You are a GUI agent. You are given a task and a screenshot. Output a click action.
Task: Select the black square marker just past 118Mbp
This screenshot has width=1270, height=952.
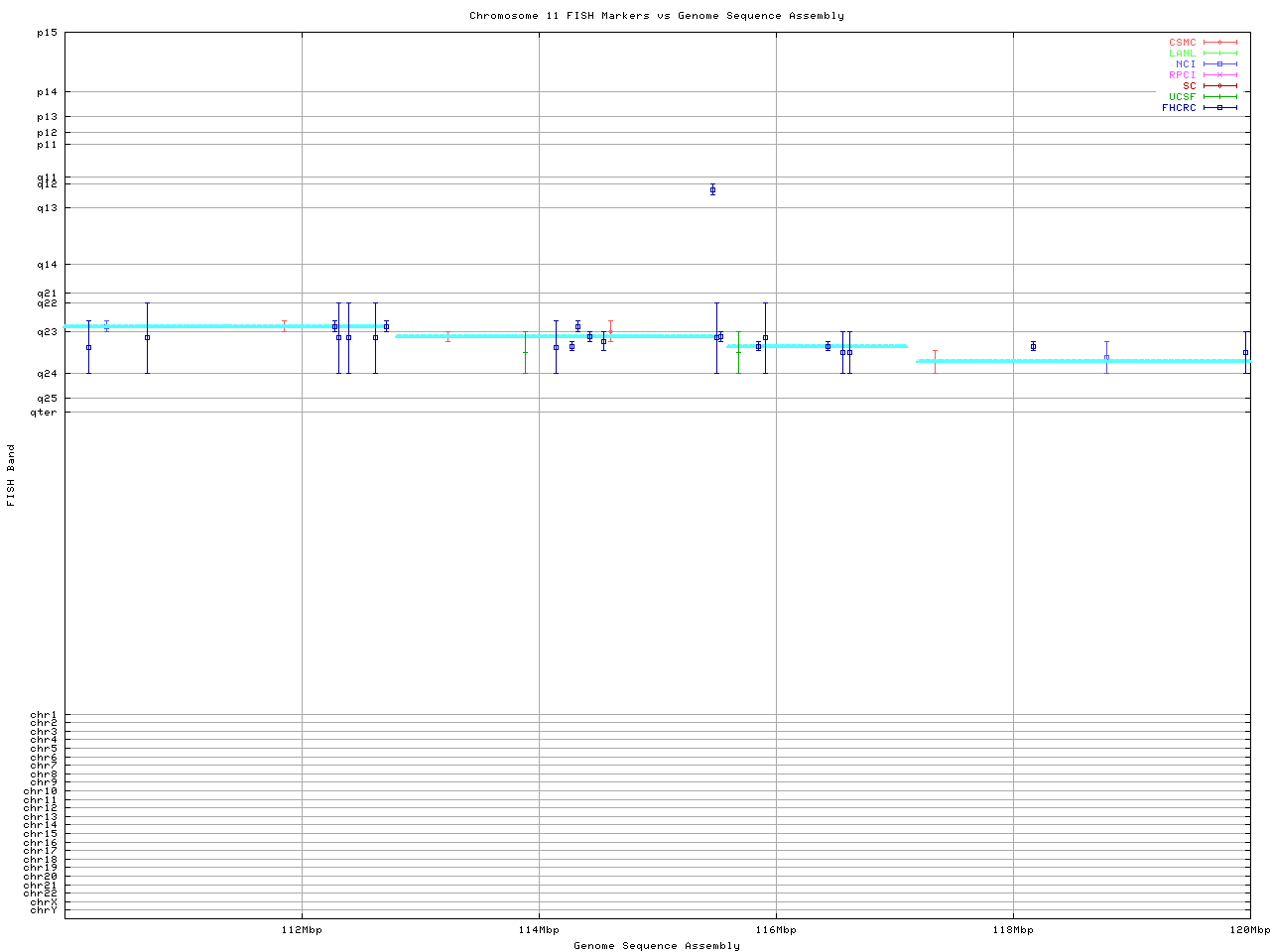pos(1033,346)
